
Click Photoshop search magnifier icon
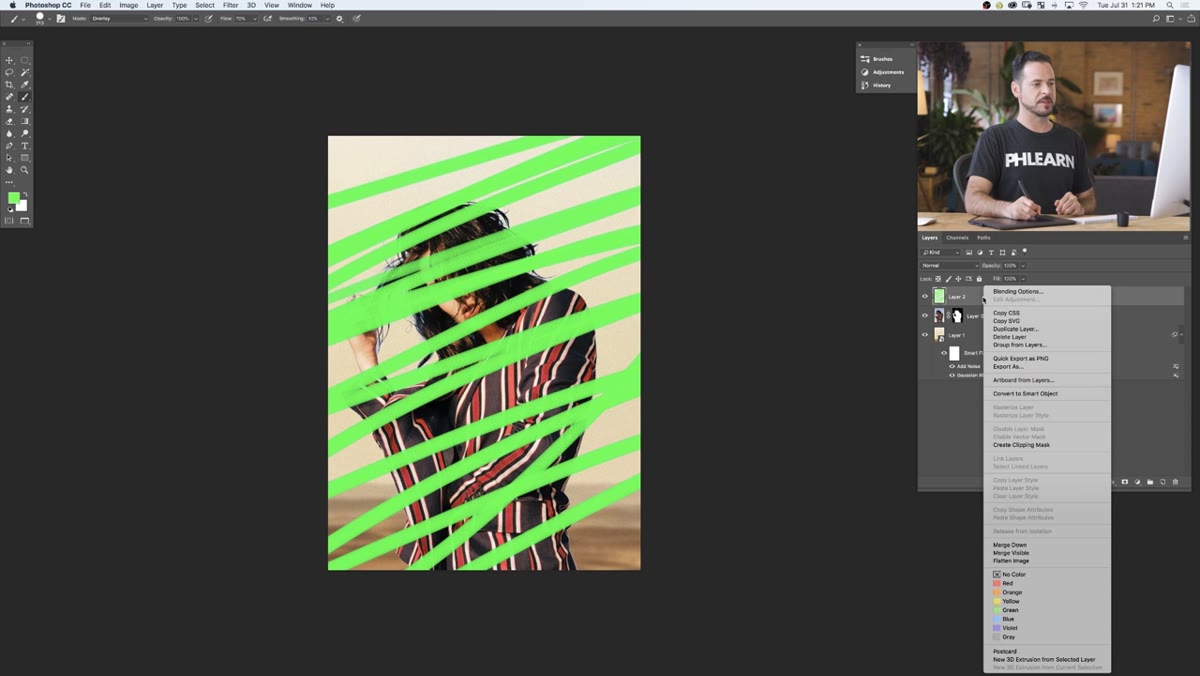[1157, 18]
